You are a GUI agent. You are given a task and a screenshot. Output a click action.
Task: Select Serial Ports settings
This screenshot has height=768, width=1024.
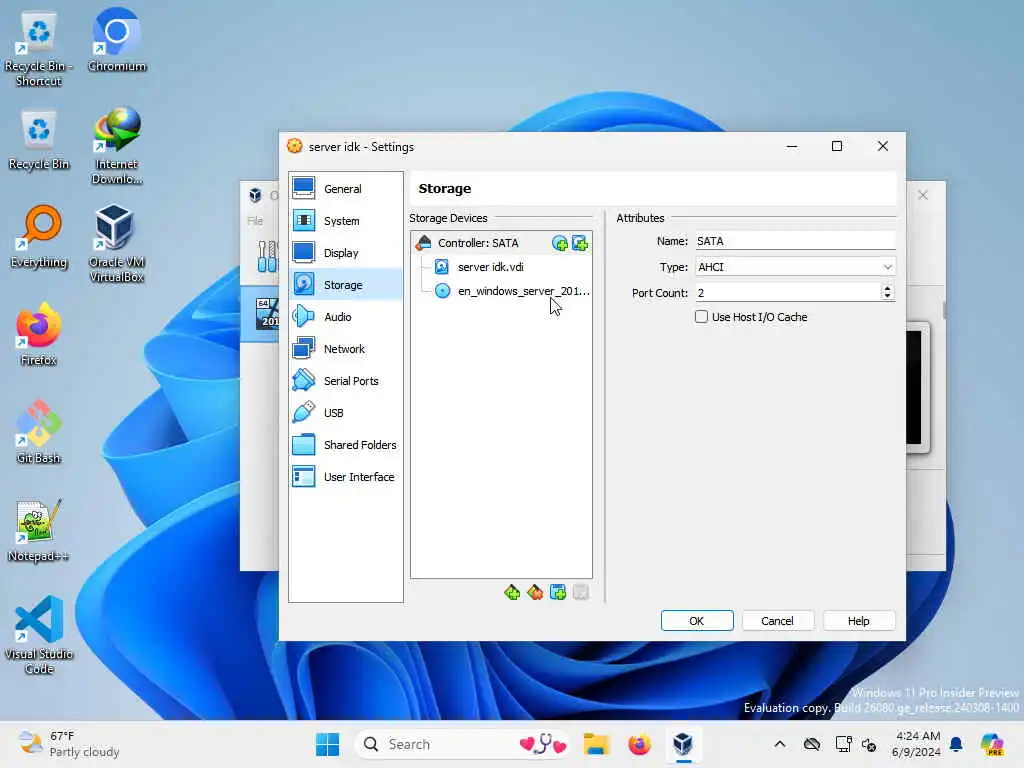345,381
